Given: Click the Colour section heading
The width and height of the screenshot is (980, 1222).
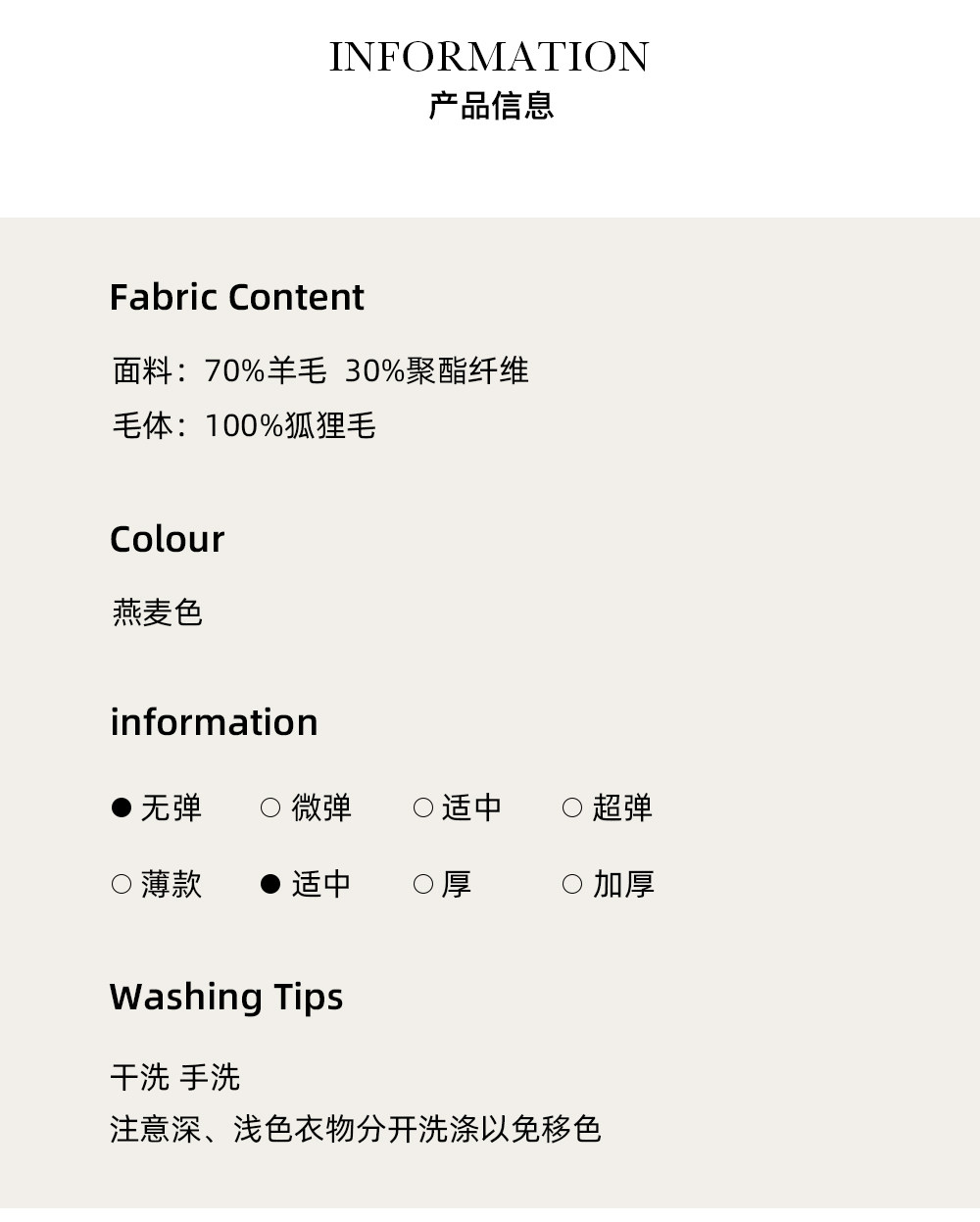Looking at the screenshot, I should [167, 539].
